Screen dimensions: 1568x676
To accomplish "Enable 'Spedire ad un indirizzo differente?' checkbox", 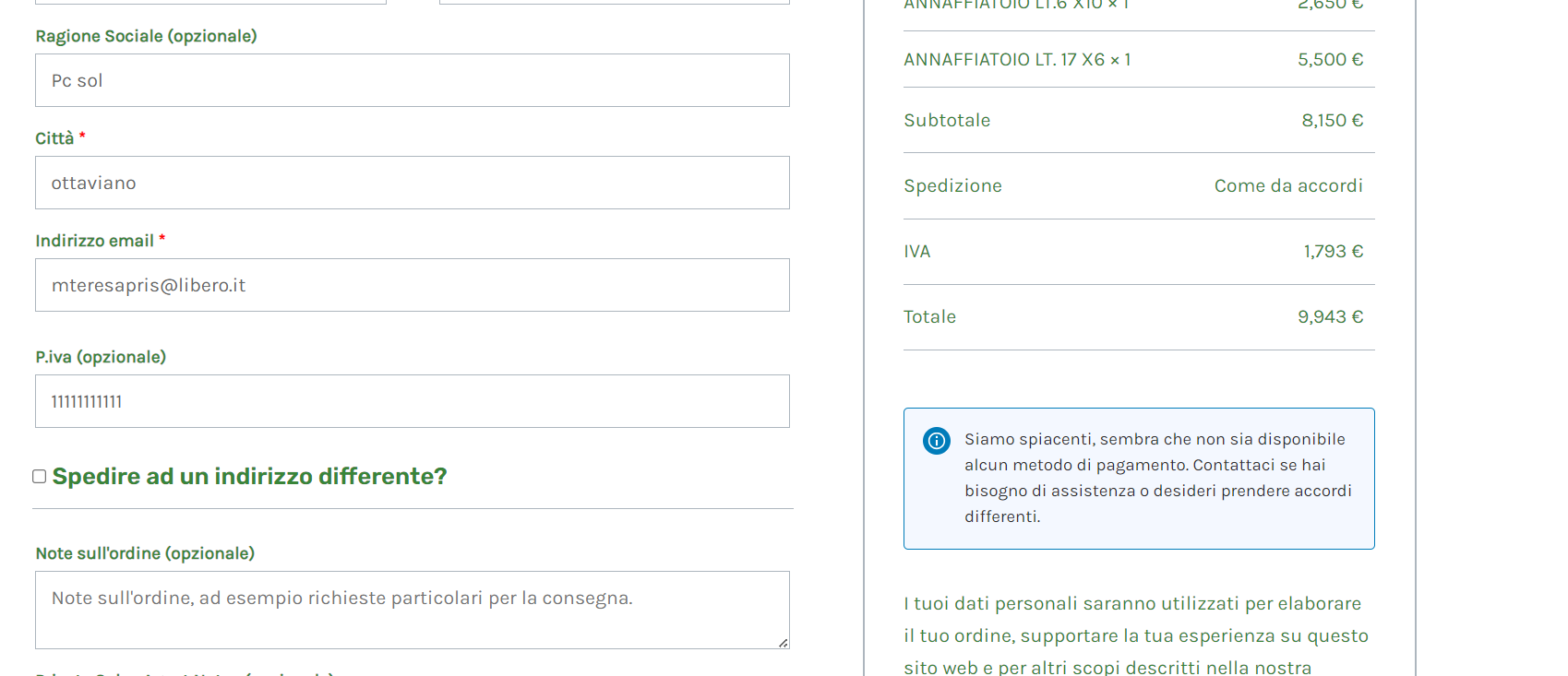I will pos(40,477).
